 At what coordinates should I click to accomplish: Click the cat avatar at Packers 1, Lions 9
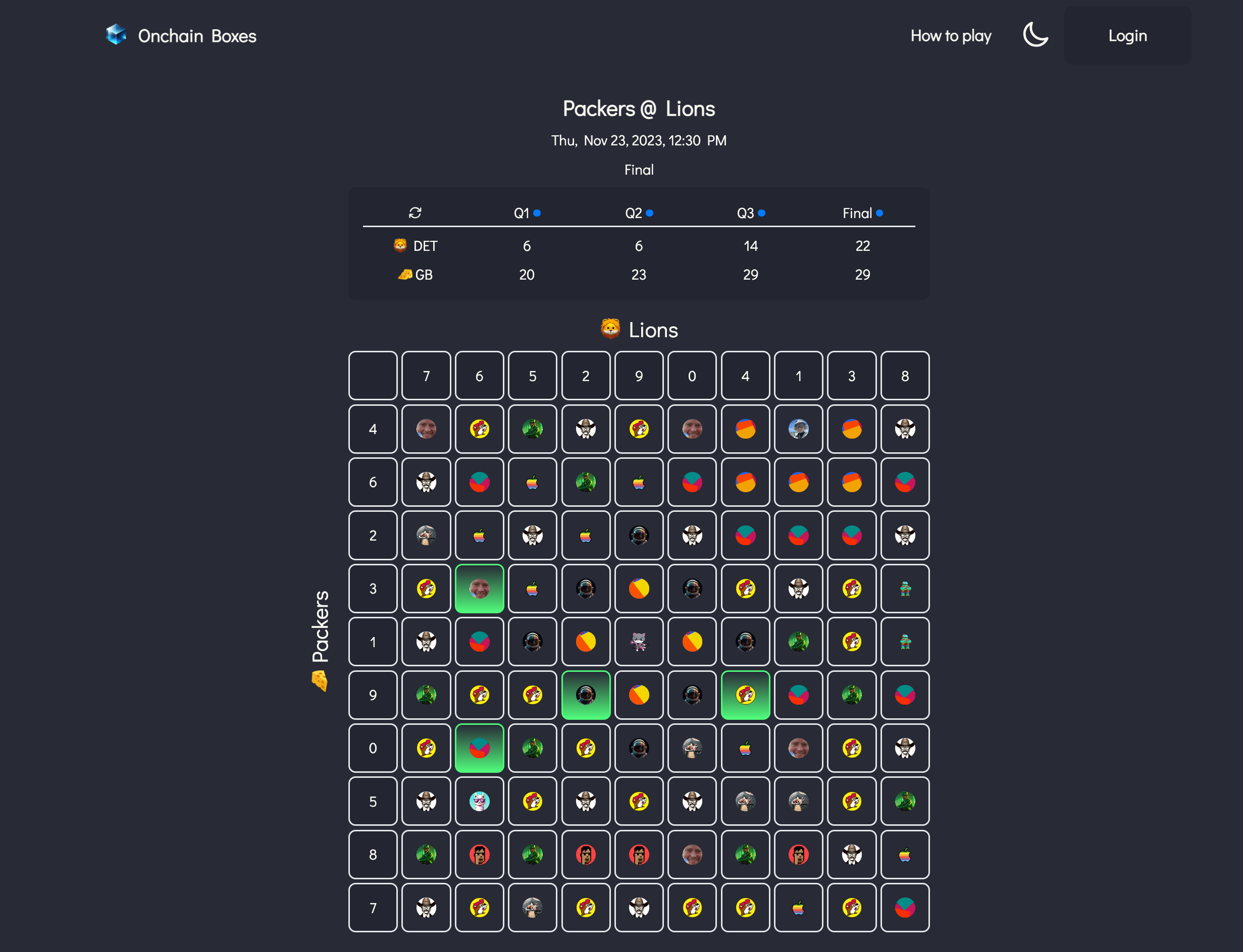point(639,642)
